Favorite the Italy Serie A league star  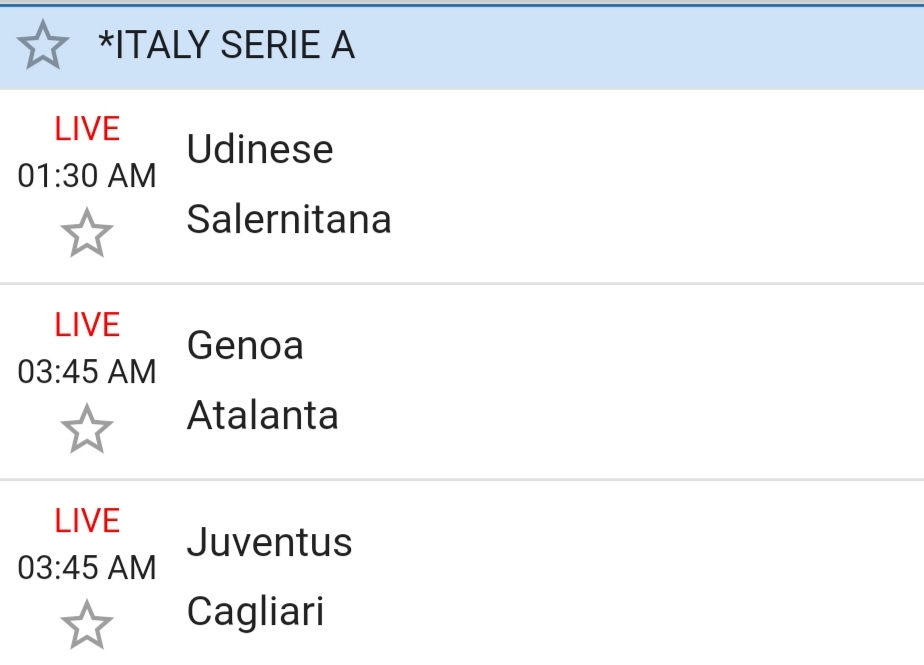[44, 46]
